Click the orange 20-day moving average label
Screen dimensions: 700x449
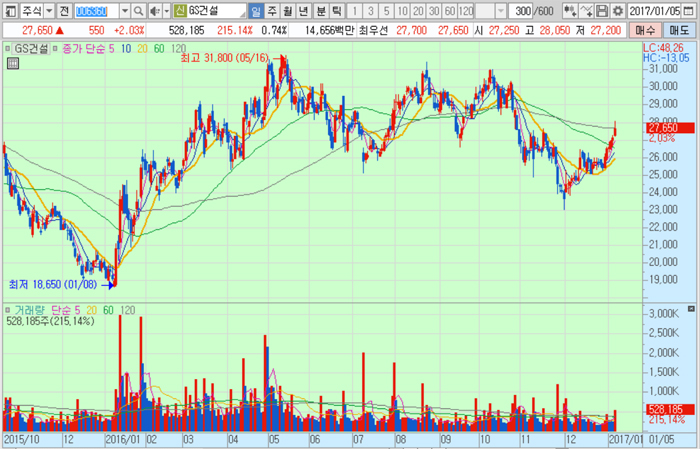pyautogui.click(x=141, y=48)
